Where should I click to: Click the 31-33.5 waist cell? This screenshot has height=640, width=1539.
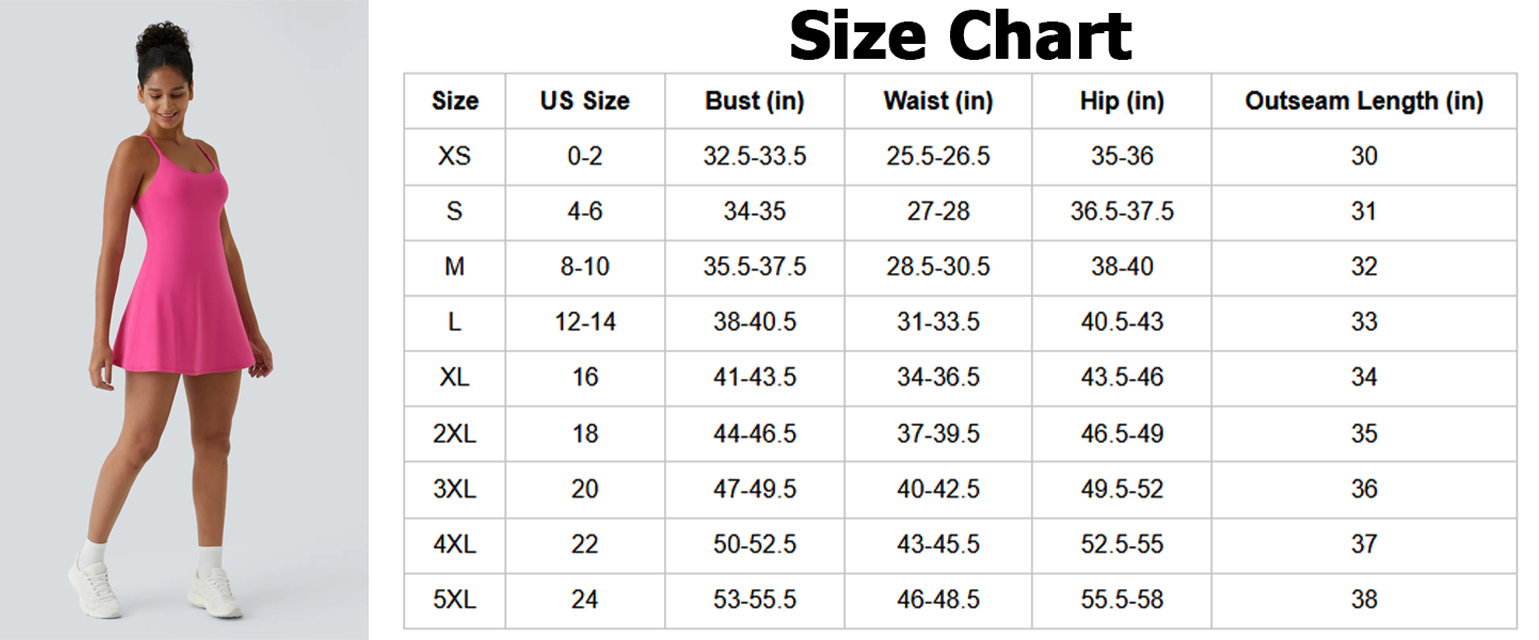[938, 322]
